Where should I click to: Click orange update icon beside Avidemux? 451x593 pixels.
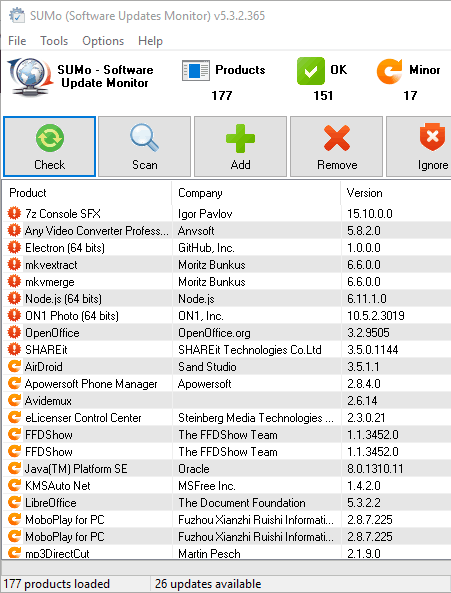[x=14, y=401]
